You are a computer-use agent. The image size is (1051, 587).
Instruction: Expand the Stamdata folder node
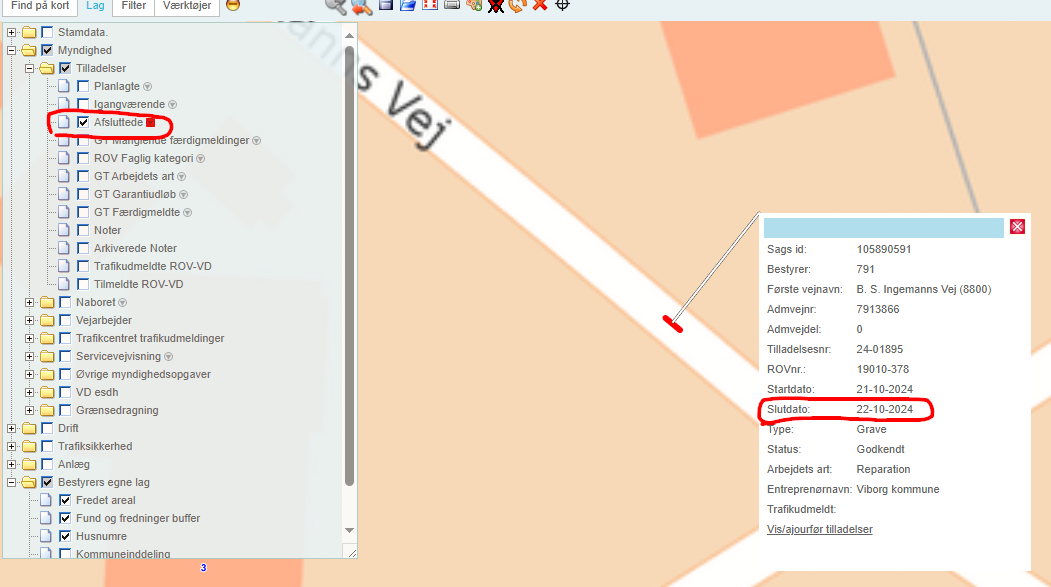[x=12, y=32]
